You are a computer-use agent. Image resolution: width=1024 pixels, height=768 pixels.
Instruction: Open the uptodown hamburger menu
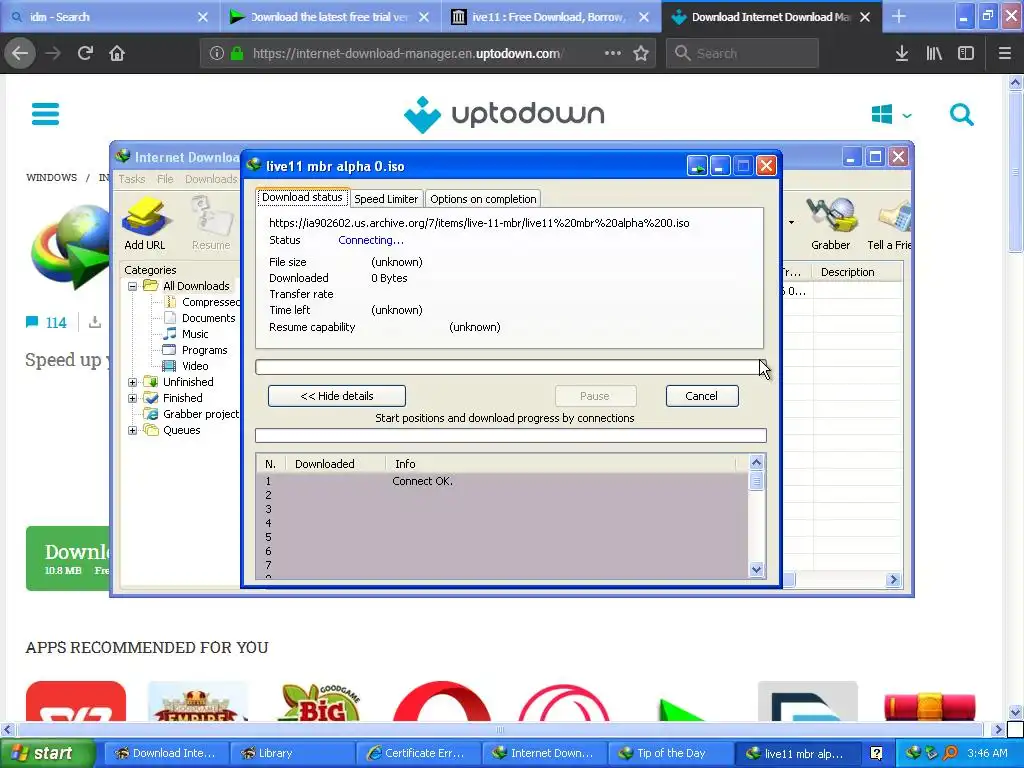45,114
